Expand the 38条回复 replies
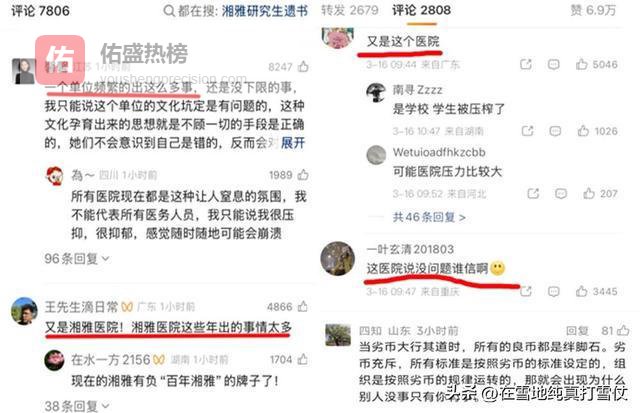640x413 pixels. 77,406
